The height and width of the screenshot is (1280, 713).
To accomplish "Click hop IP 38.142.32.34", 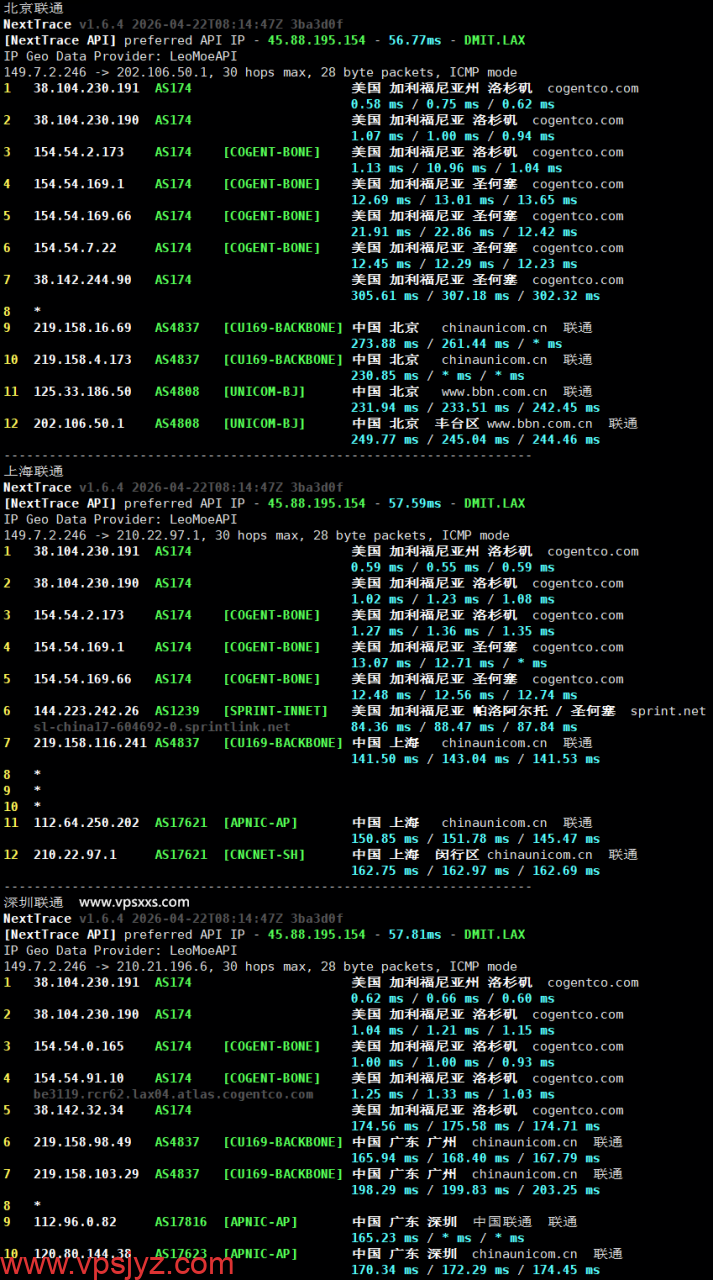I will [x=79, y=1110].
